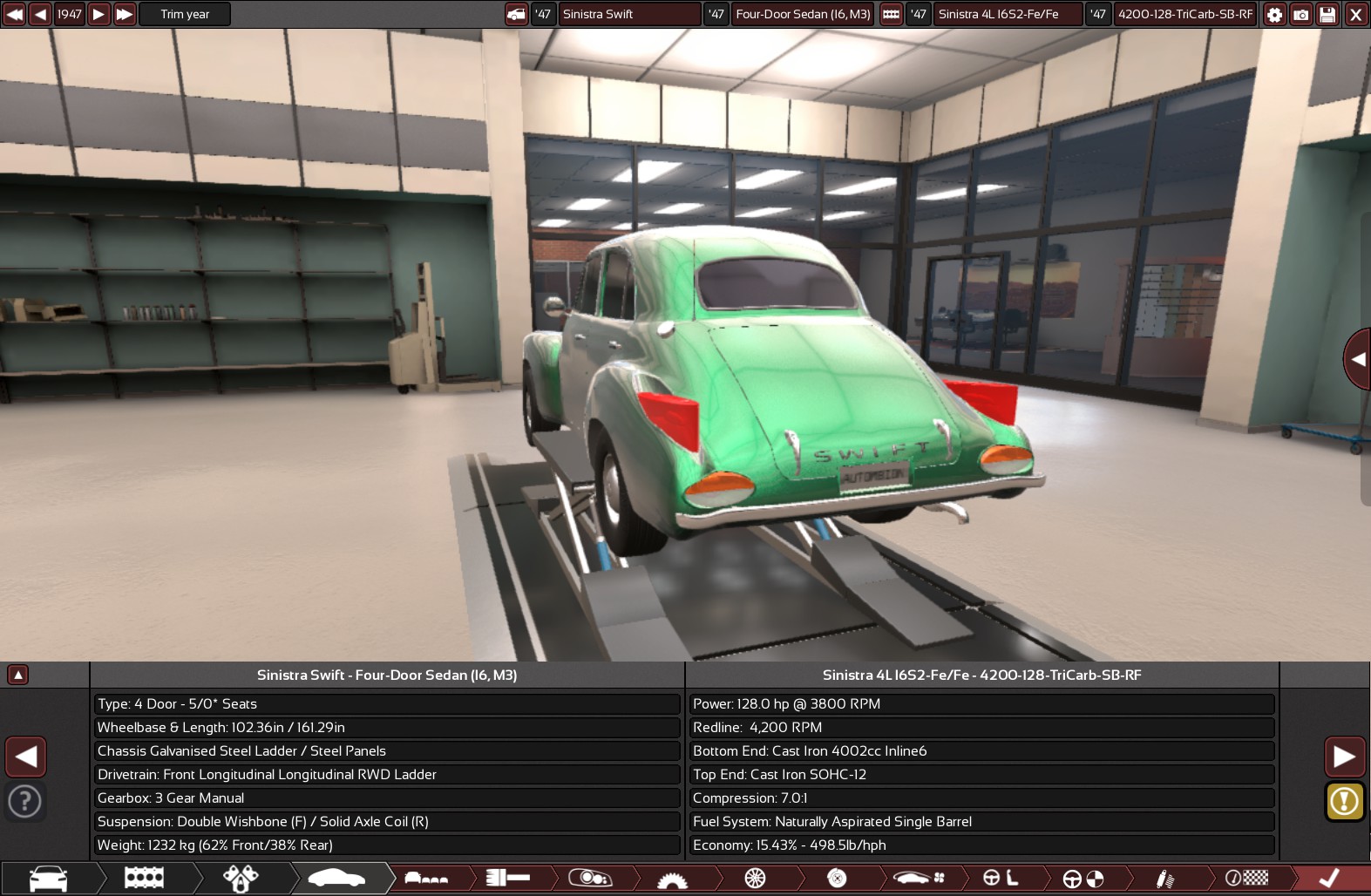1371x896 pixels.
Task: Open the suspension spring tab
Action: pos(1164,878)
